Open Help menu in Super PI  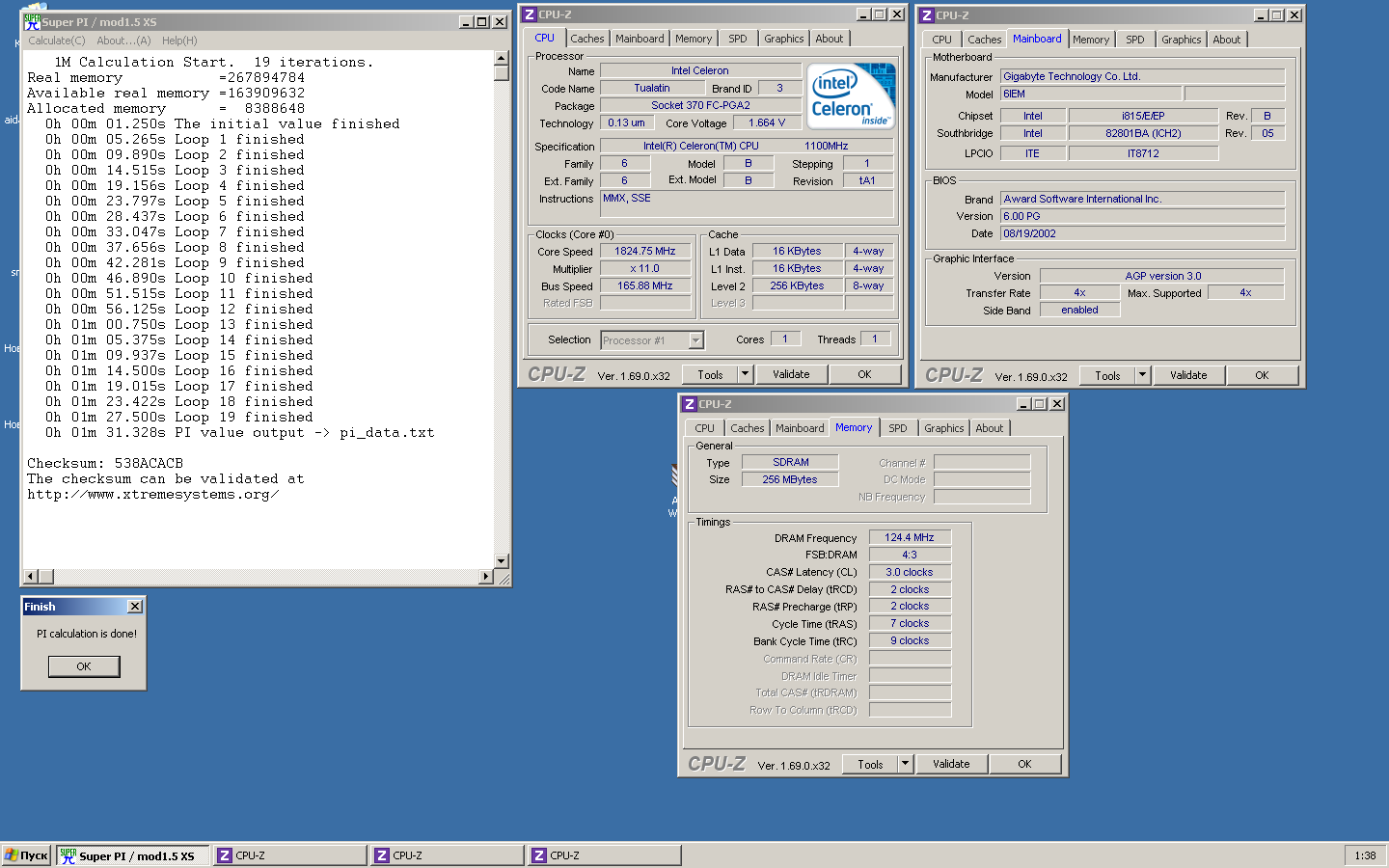coord(179,41)
